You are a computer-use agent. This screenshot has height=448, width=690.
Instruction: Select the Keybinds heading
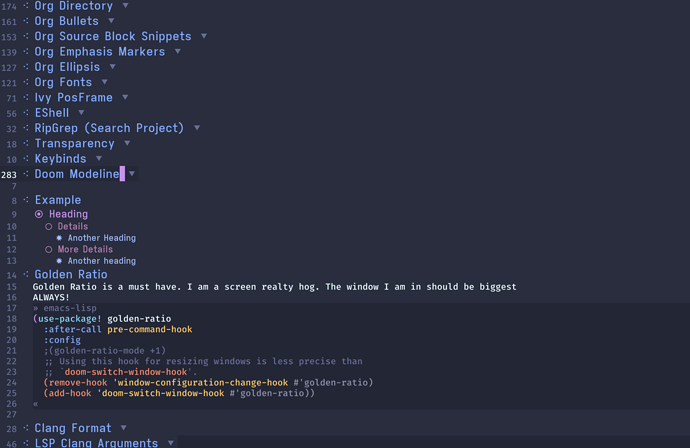click(x=60, y=159)
